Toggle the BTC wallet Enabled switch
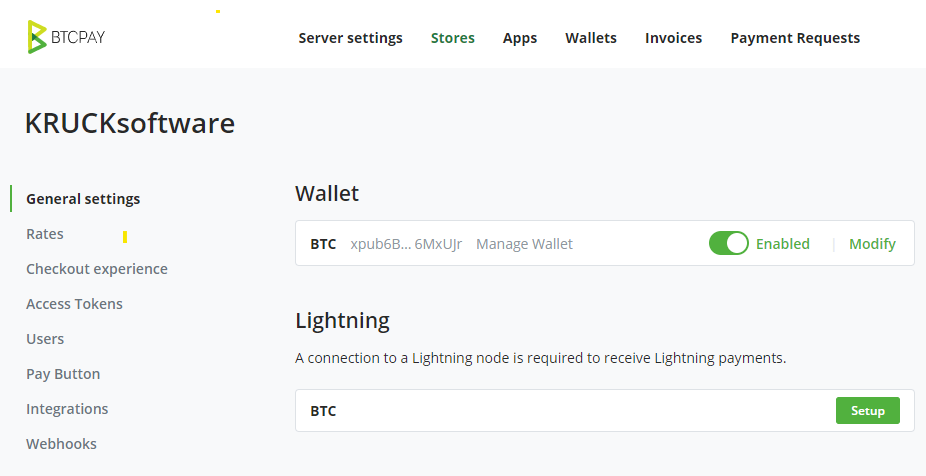926x476 pixels. point(728,244)
